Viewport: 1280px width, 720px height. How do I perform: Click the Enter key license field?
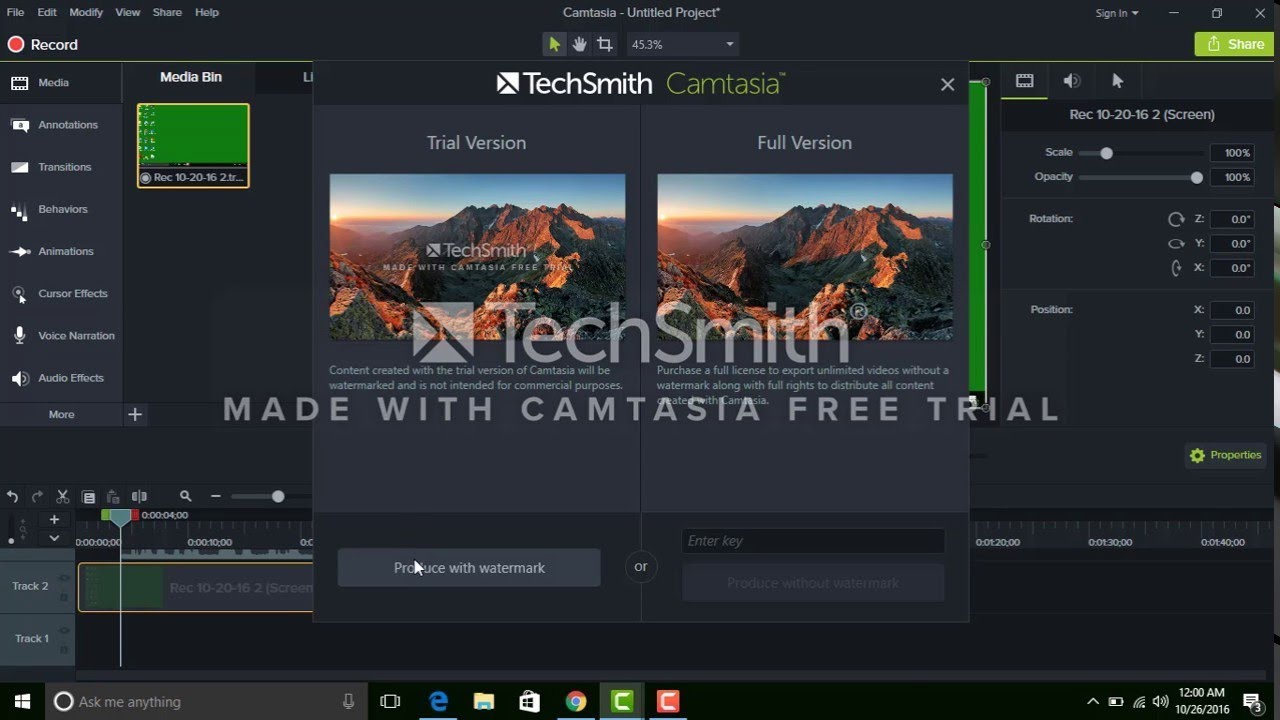pos(813,541)
